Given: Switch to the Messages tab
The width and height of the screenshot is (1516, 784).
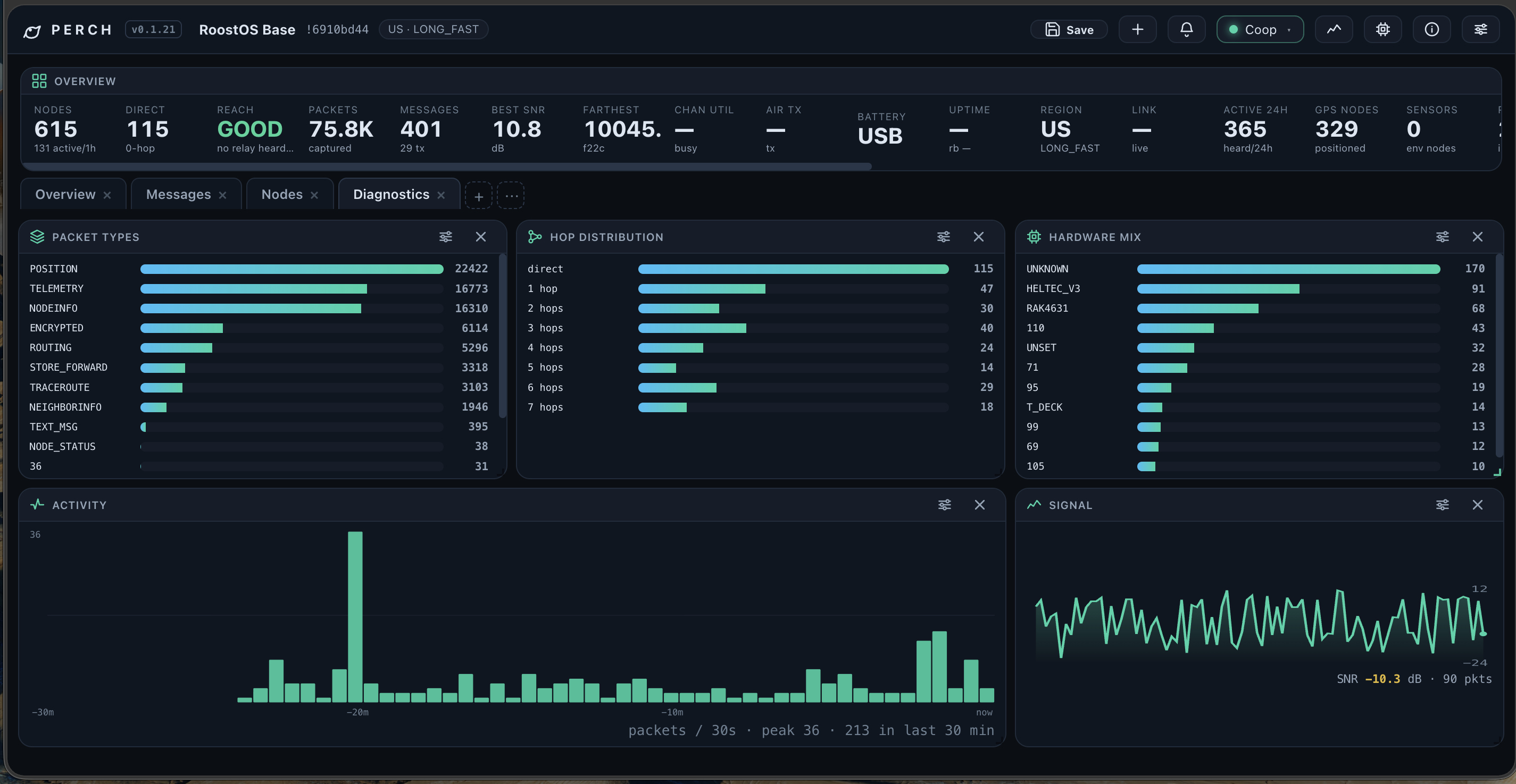Looking at the screenshot, I should 178,194.
